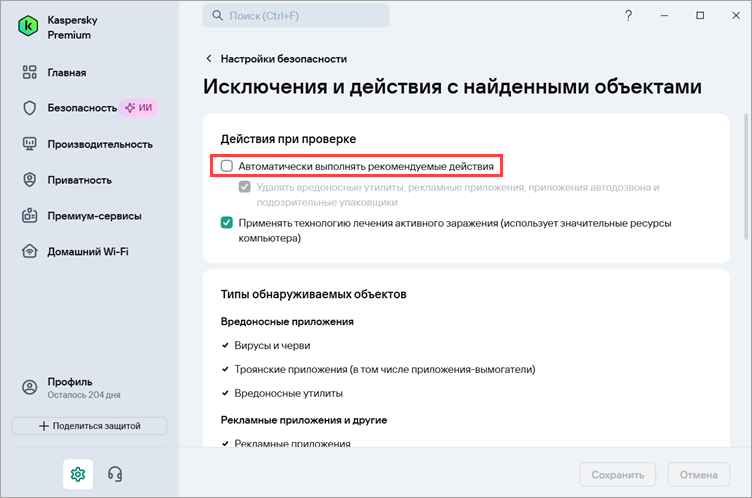Image resolution: width=752 pixels, height=498 pixels.
Task: Click the vertical scrollbar thumb
Action: tap(745, 177)
